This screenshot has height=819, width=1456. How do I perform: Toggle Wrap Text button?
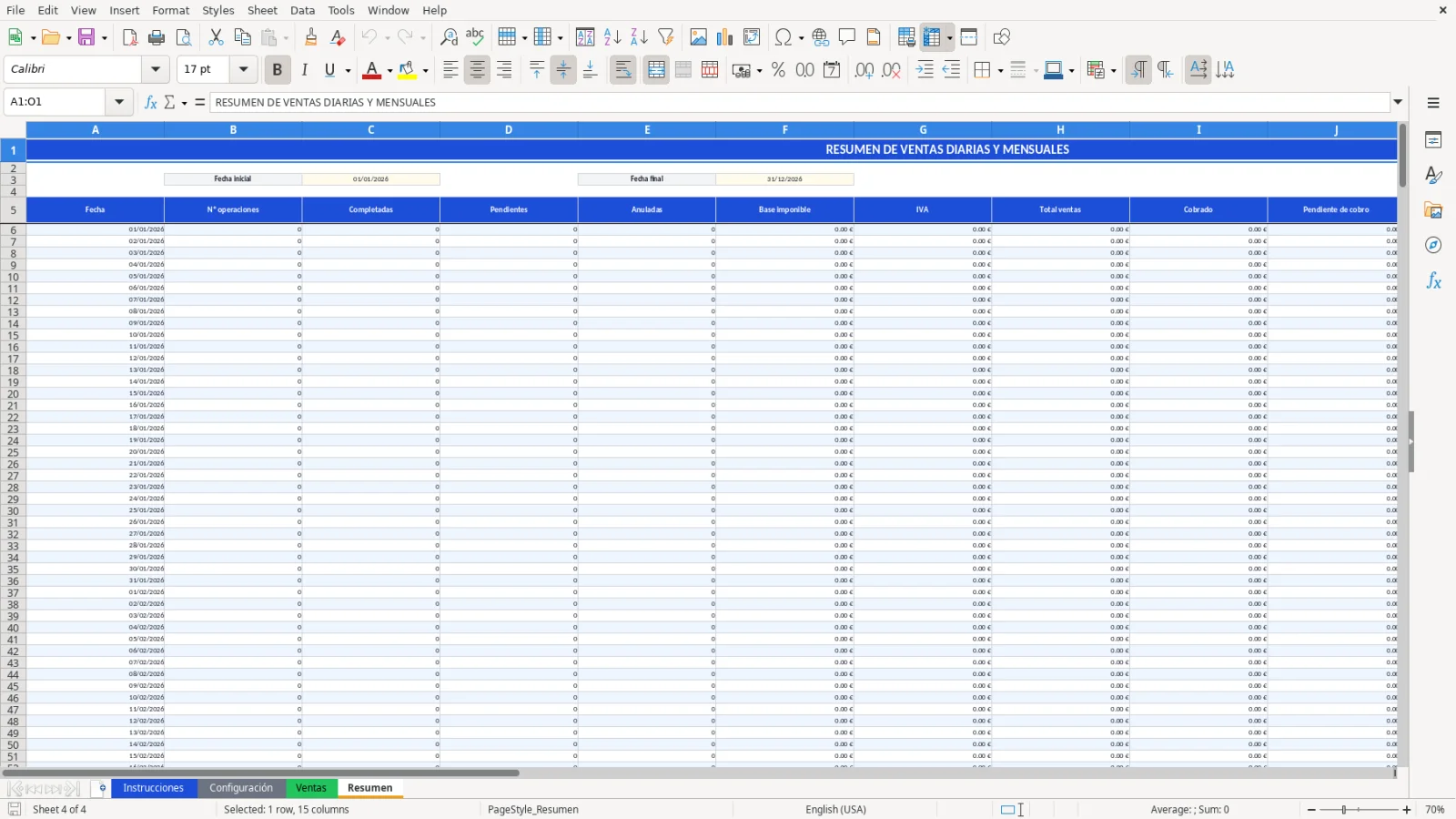623,70
